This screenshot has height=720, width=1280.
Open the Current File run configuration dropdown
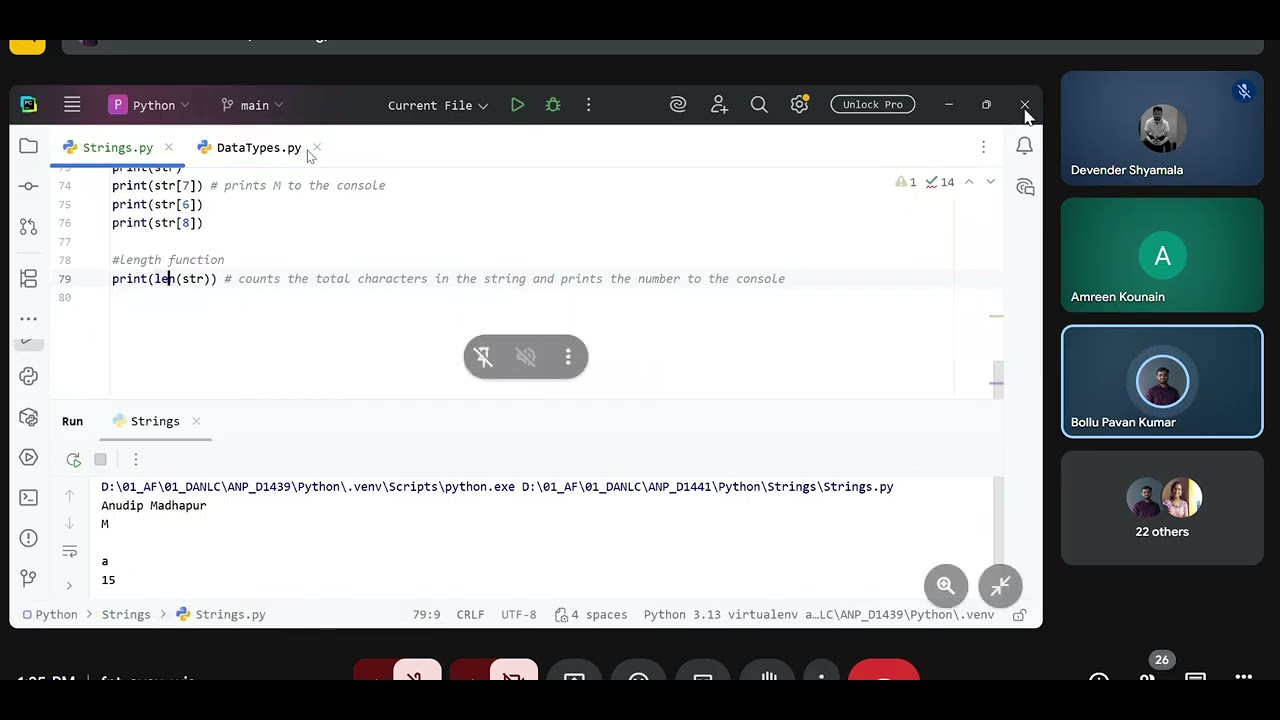click(x=438, y=105)
